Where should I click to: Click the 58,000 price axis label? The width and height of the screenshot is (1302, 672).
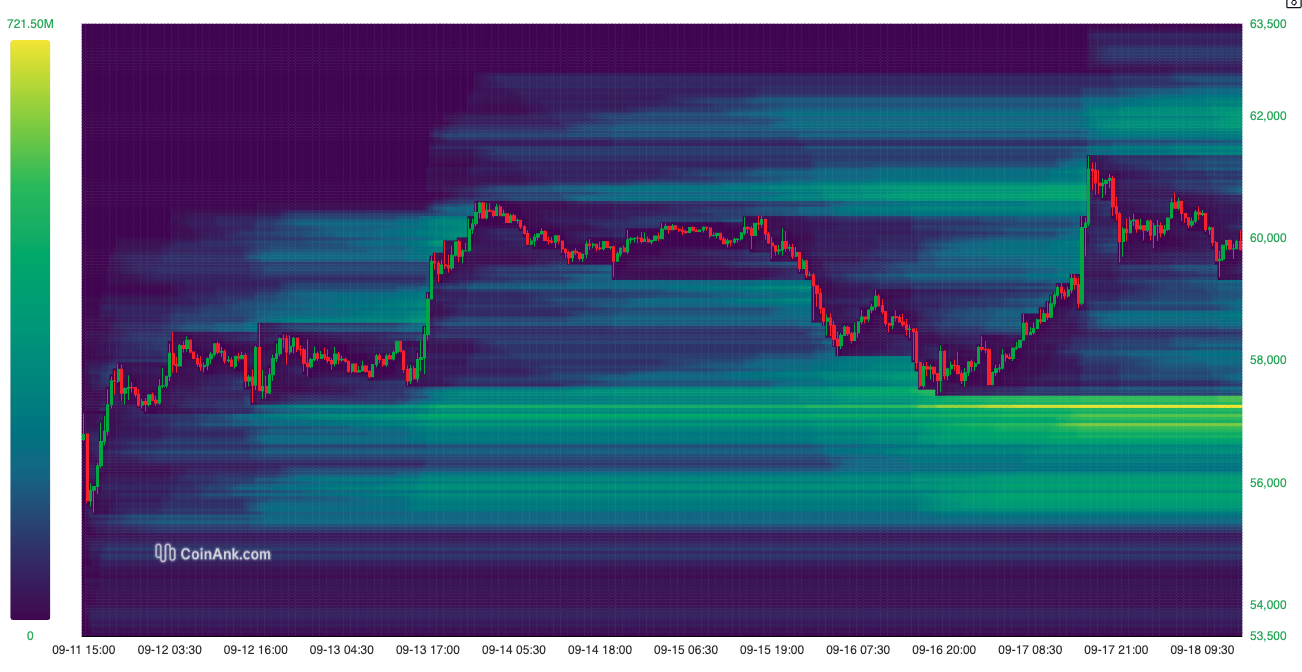click(x=1268, y=360)
